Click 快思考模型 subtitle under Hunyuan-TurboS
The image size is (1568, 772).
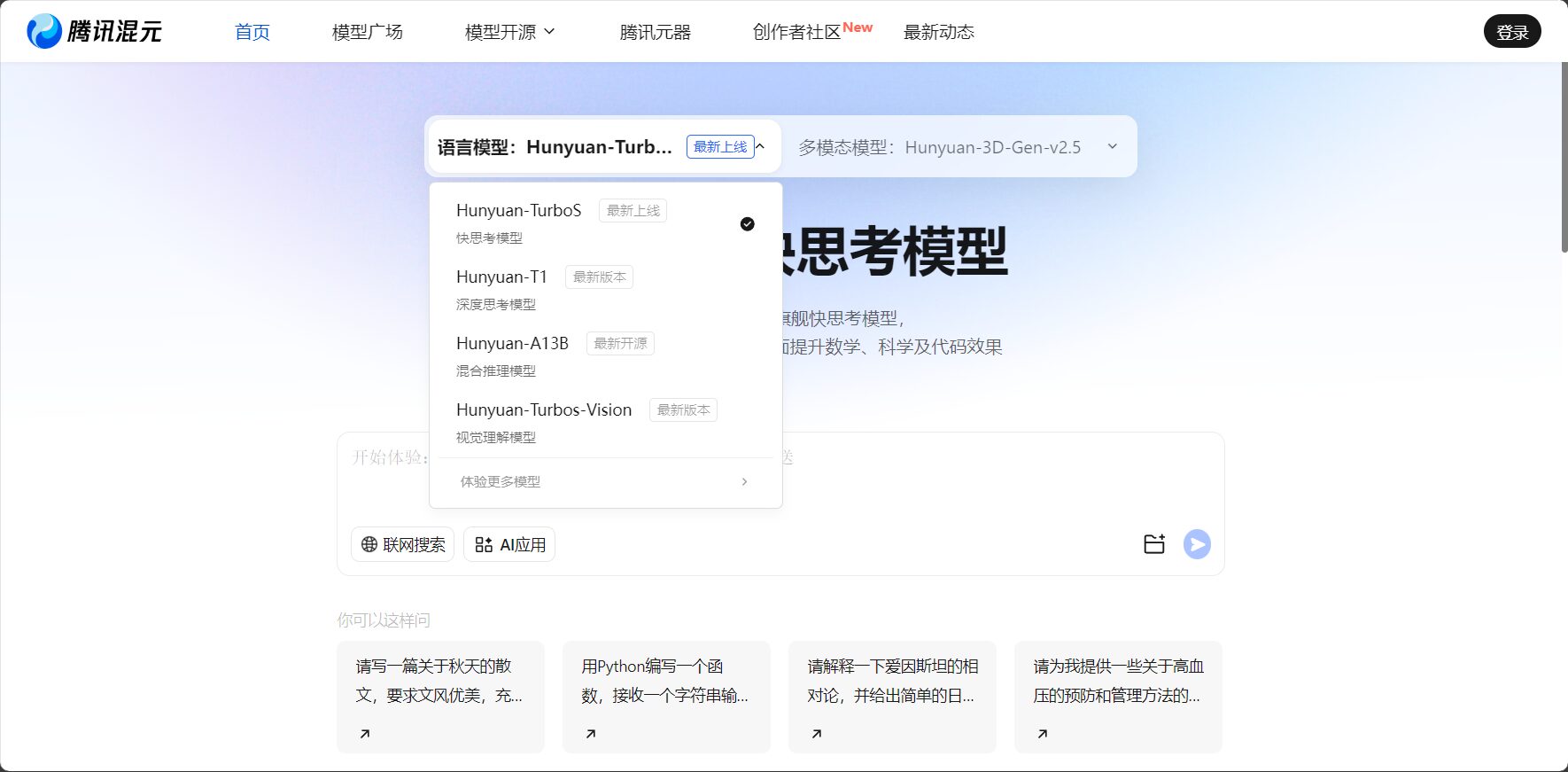(489, 238)
